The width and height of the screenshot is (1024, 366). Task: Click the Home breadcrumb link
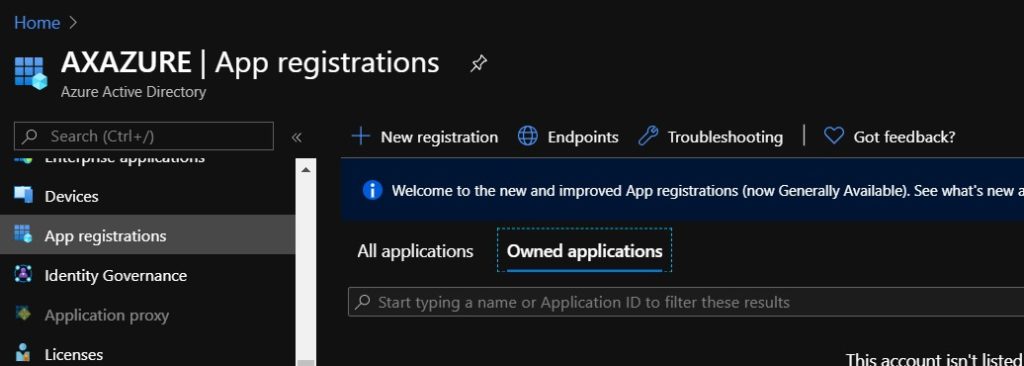click(x=37, y=23)
